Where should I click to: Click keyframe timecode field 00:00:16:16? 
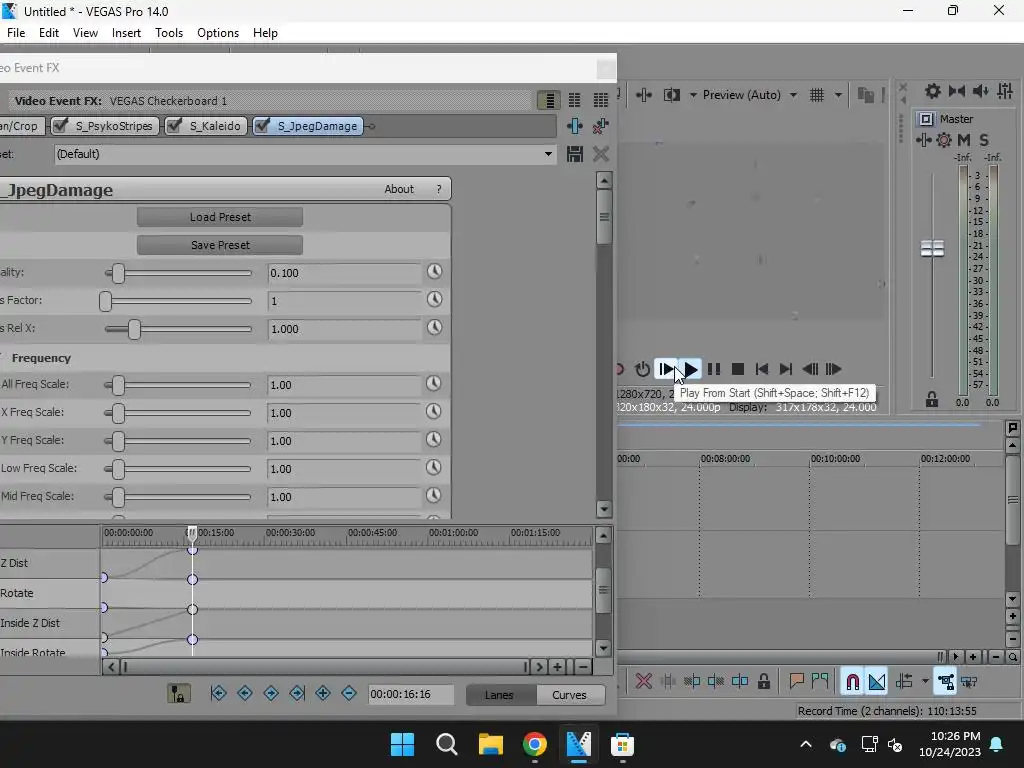click(x=410, y=694)
